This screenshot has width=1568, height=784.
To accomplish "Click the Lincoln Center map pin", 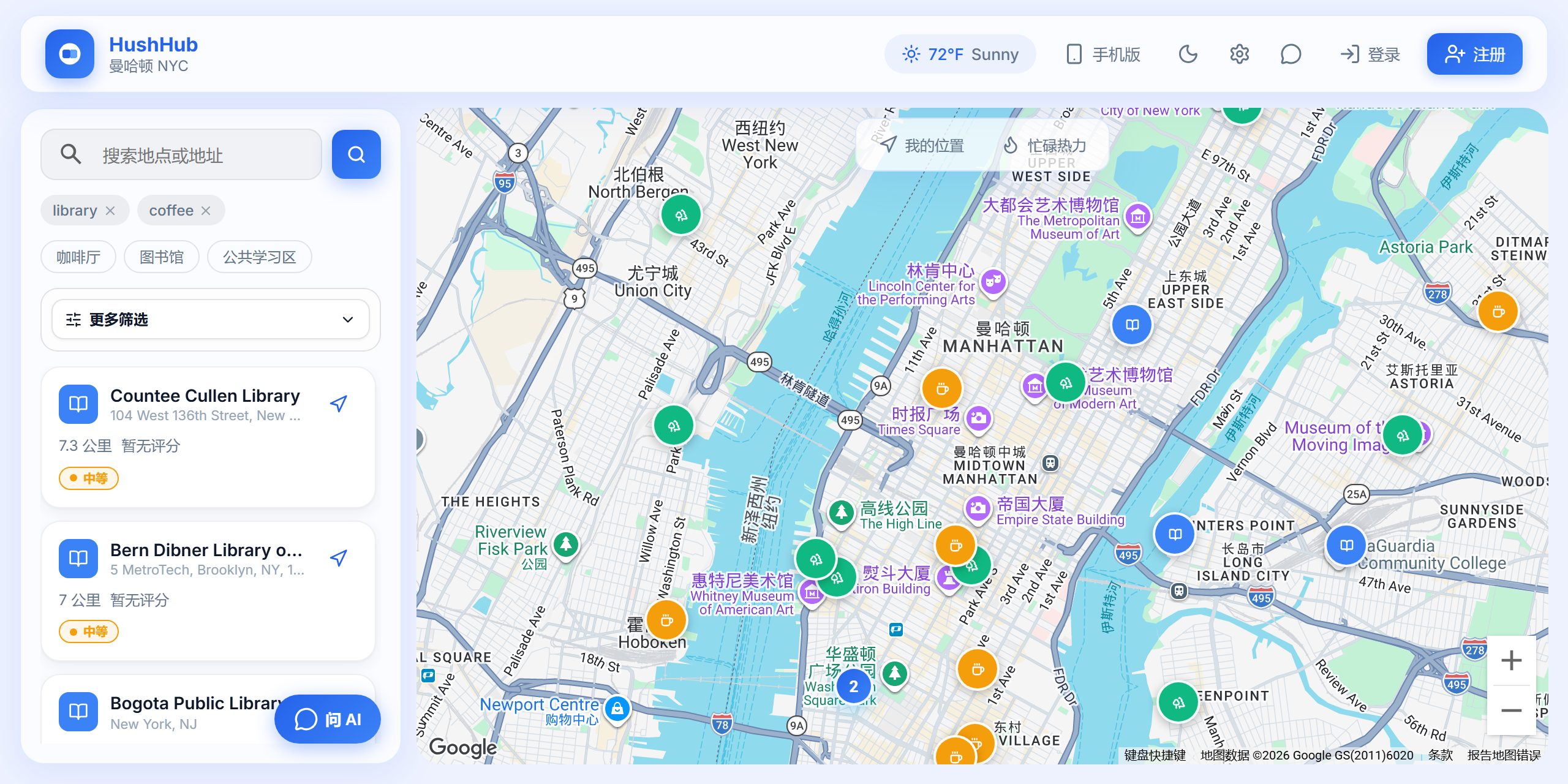I will 993,282.
